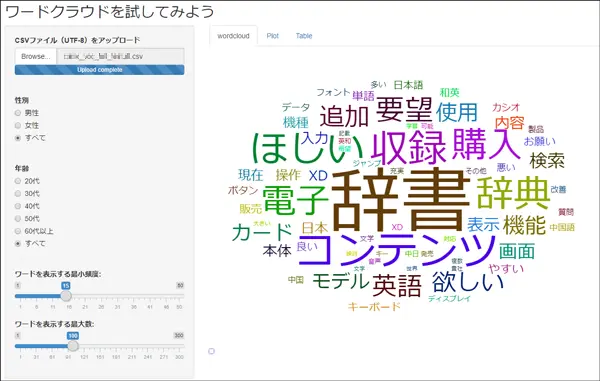The image size is (600, 381).
Task: Click the word モデル in the cloud
Action: tap(341, 281)
